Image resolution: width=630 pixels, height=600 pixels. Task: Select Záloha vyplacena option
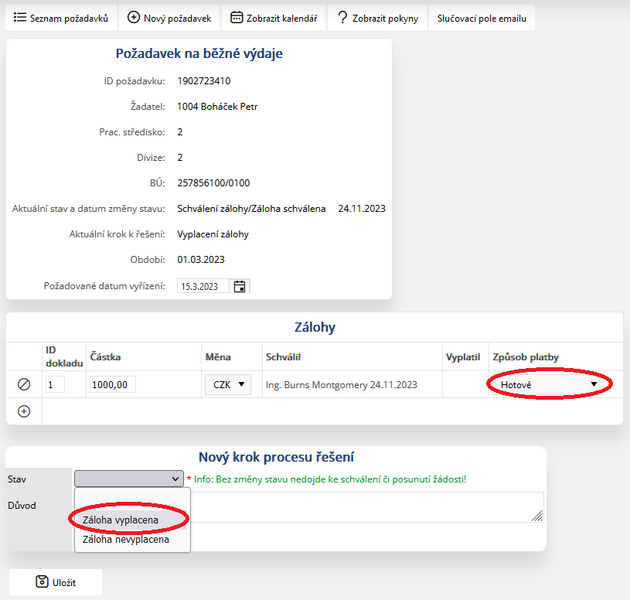131,520
